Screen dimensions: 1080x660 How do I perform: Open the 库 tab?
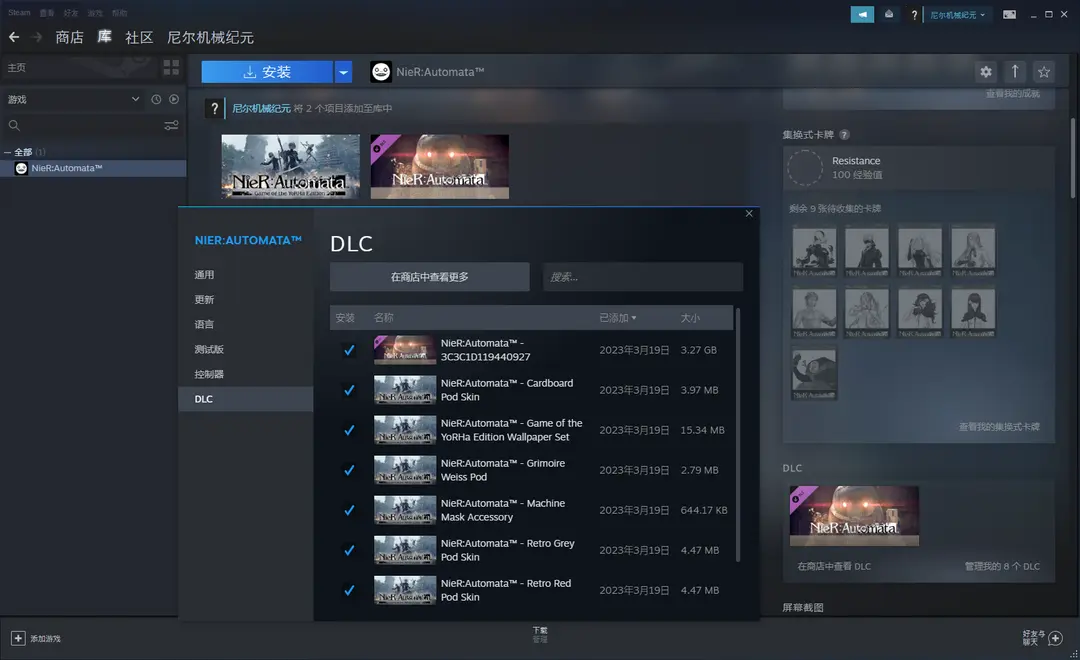point(104,37)
